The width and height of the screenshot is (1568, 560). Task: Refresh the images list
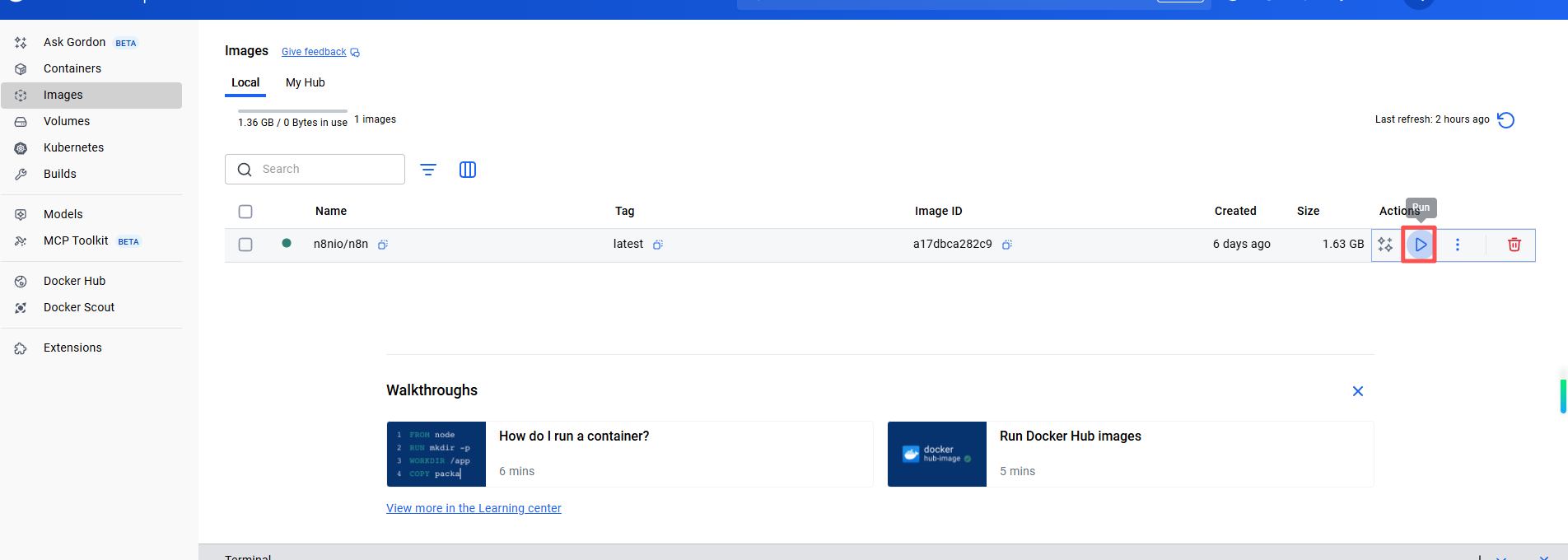(1506, 120)
